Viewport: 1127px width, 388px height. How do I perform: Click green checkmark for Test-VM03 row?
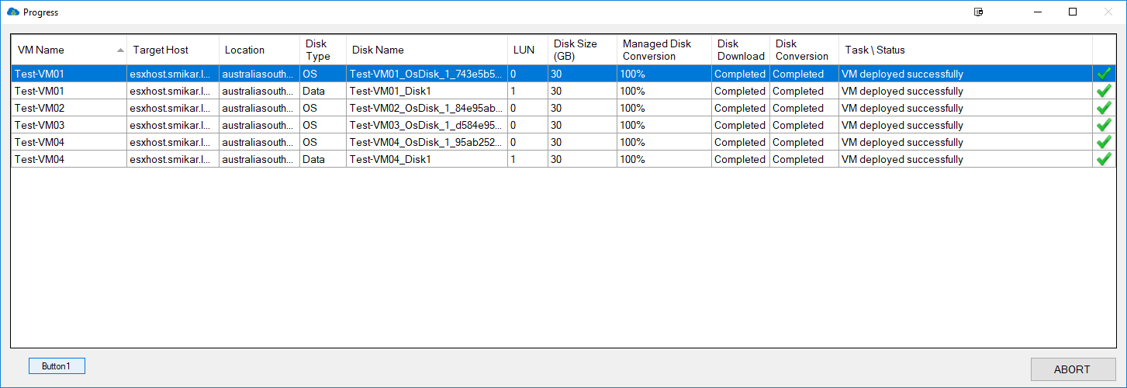click(1103, 125)
